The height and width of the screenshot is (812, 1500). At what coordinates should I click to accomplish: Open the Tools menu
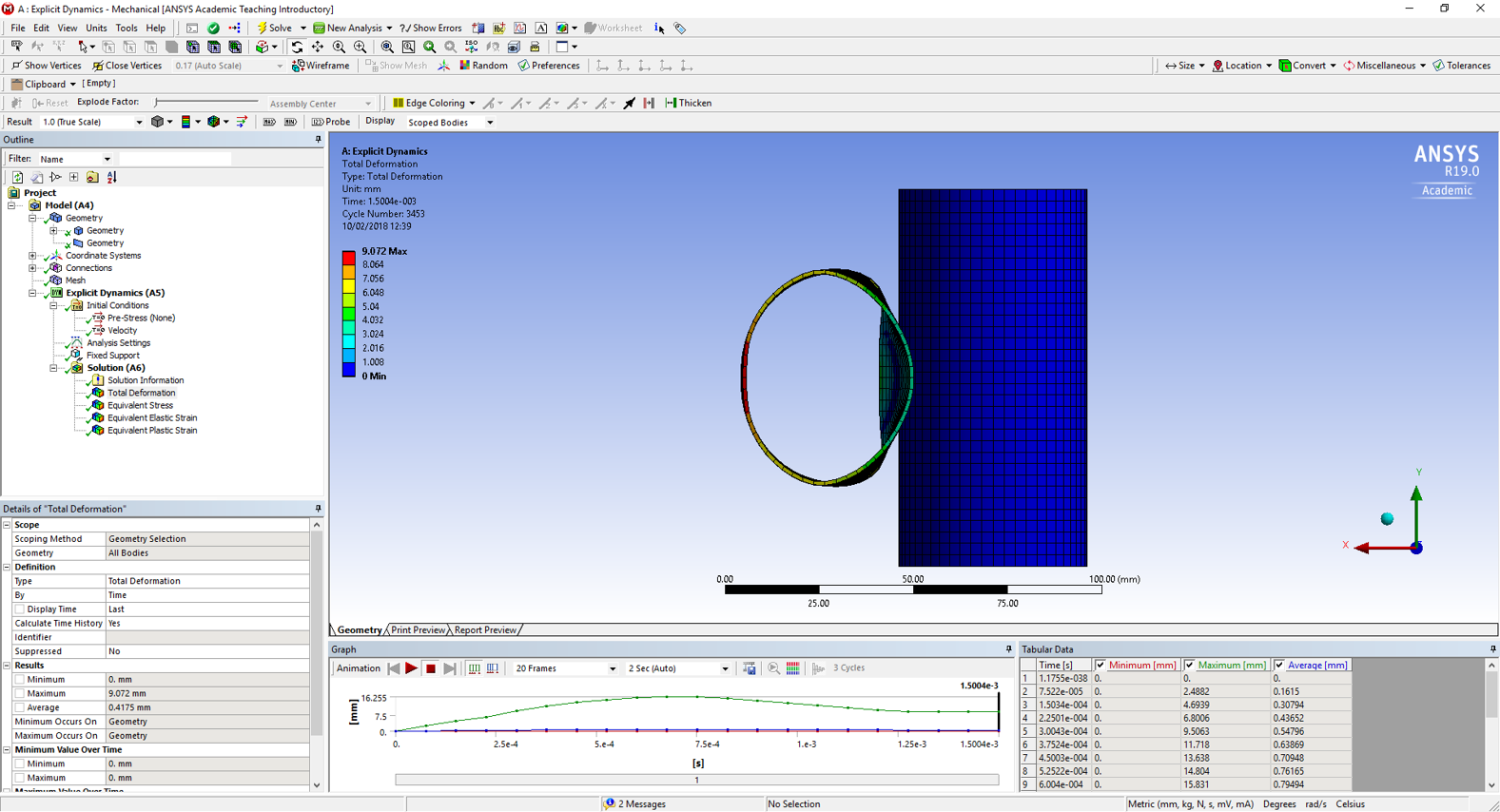click(x=127, y=29)
